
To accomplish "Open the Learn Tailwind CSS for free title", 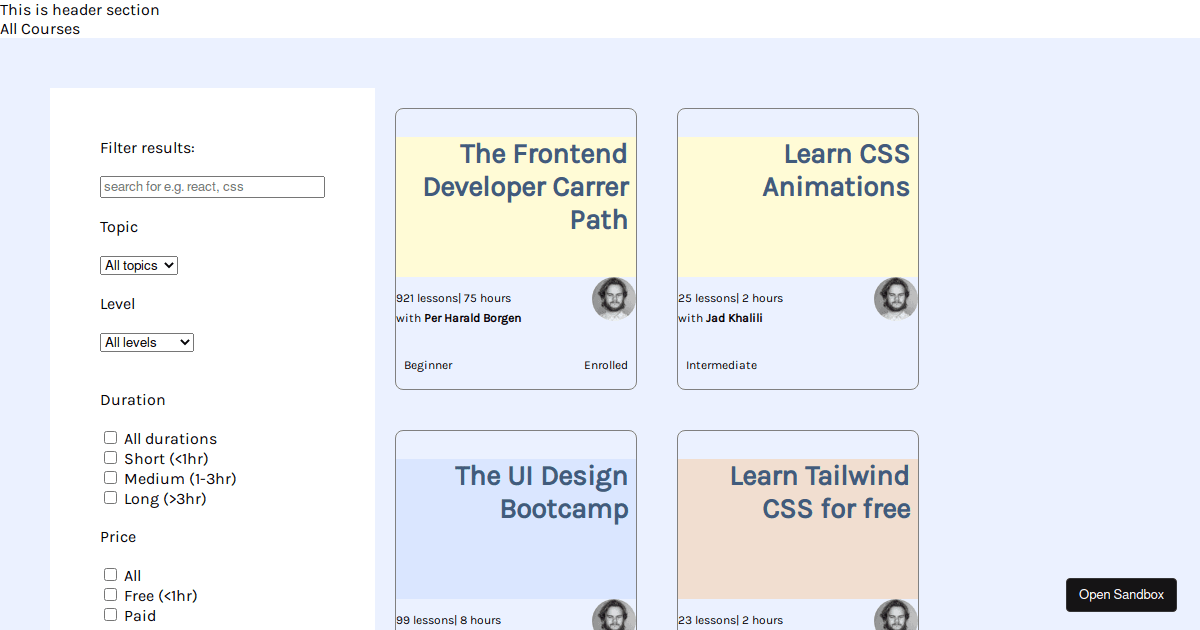I will [x=820, y=492].
